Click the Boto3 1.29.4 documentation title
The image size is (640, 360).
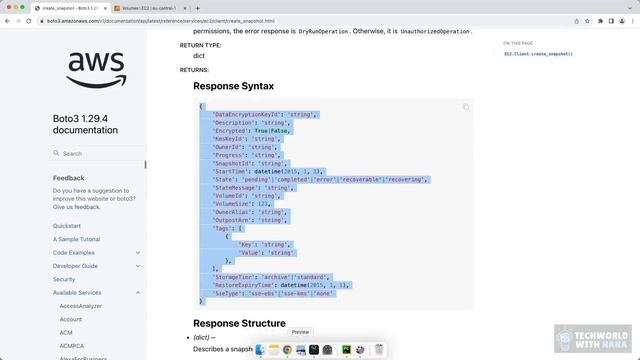85,124
